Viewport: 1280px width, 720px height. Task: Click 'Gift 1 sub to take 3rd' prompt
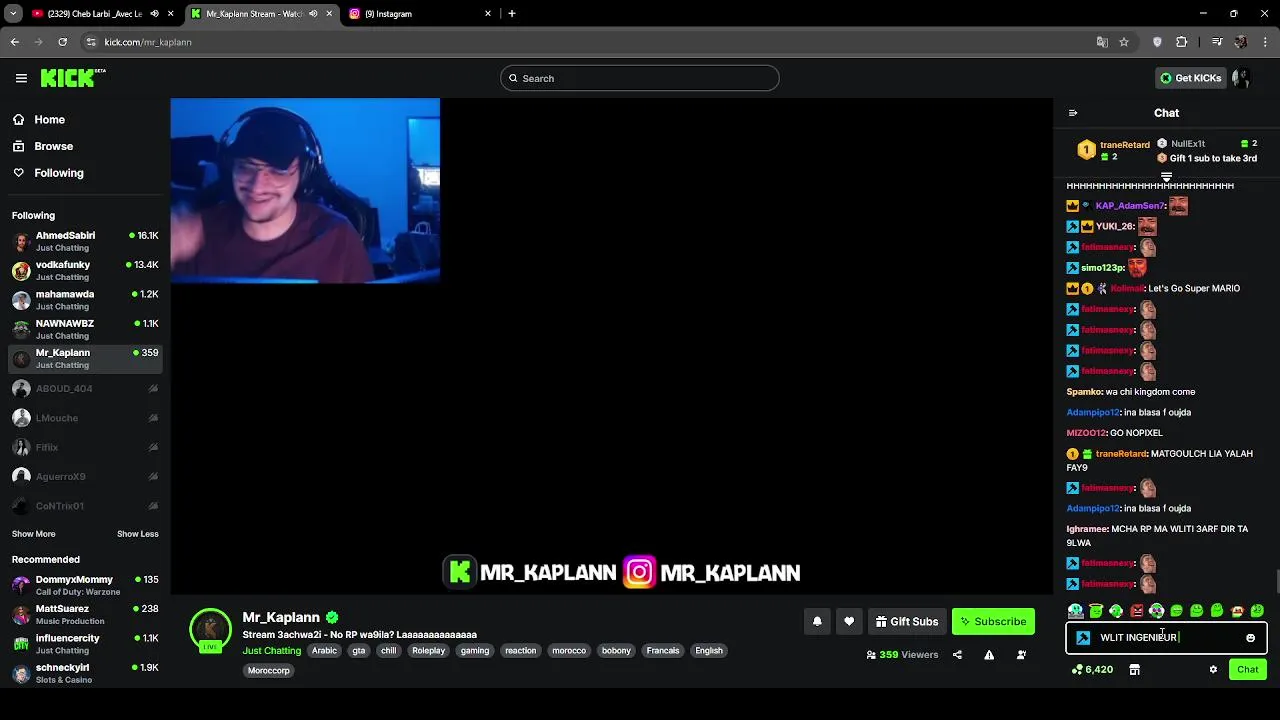coord(1213,158)
